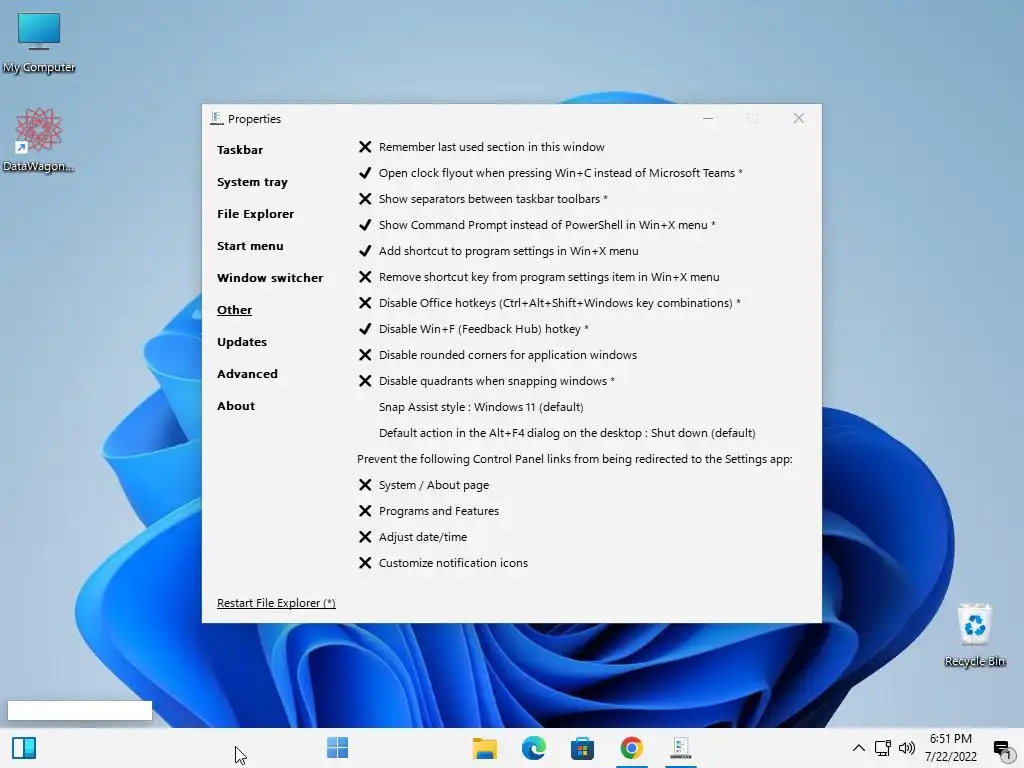Viewport: 1024px width, 768px height.
Task: Select the Recycle Bin icon
Action: click(x=974, y=635)
